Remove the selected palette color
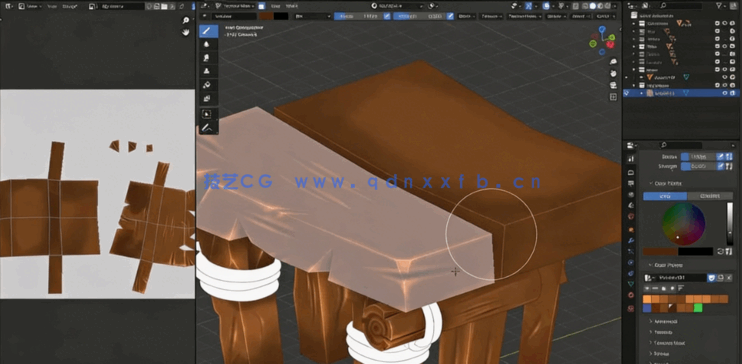The height and width of the screenshot is (364, 742). click(x=655, y=288)
